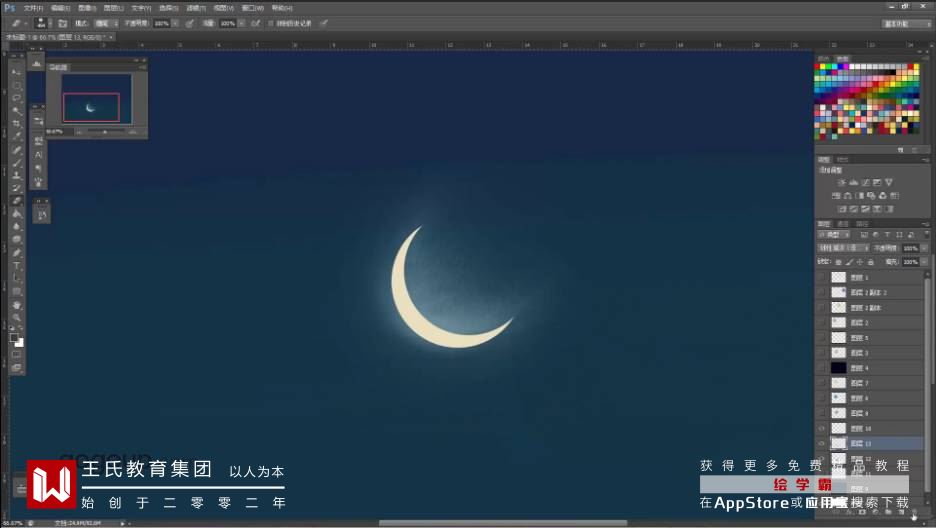936x528 pixels.
Task: Open the layer blend mode dropdown
Action: point(843,248)
